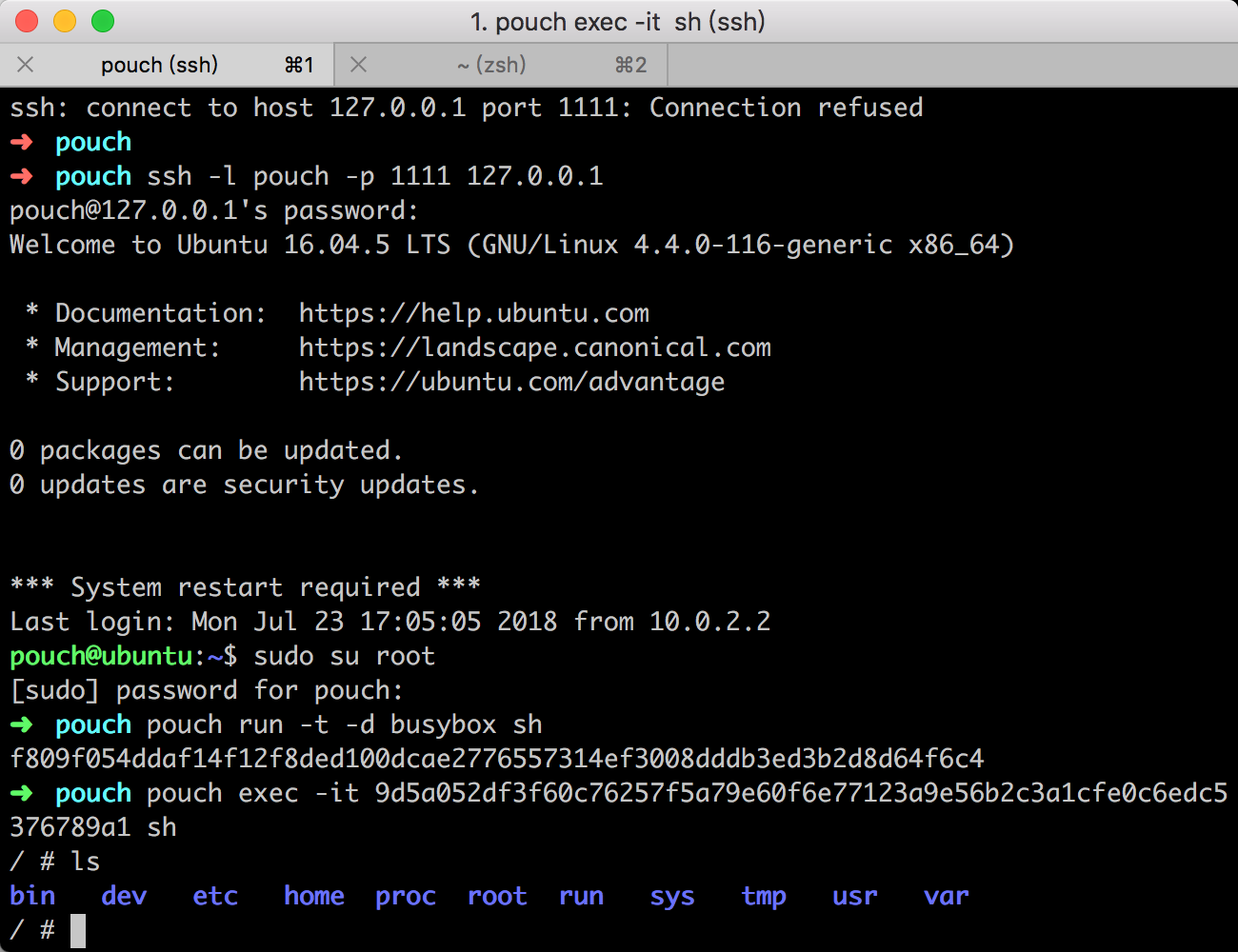Click the green 'pouch@ubuntu' prompt
Image resolution: width=1238 pixels, height=952 pixels.
coord(101,656)
